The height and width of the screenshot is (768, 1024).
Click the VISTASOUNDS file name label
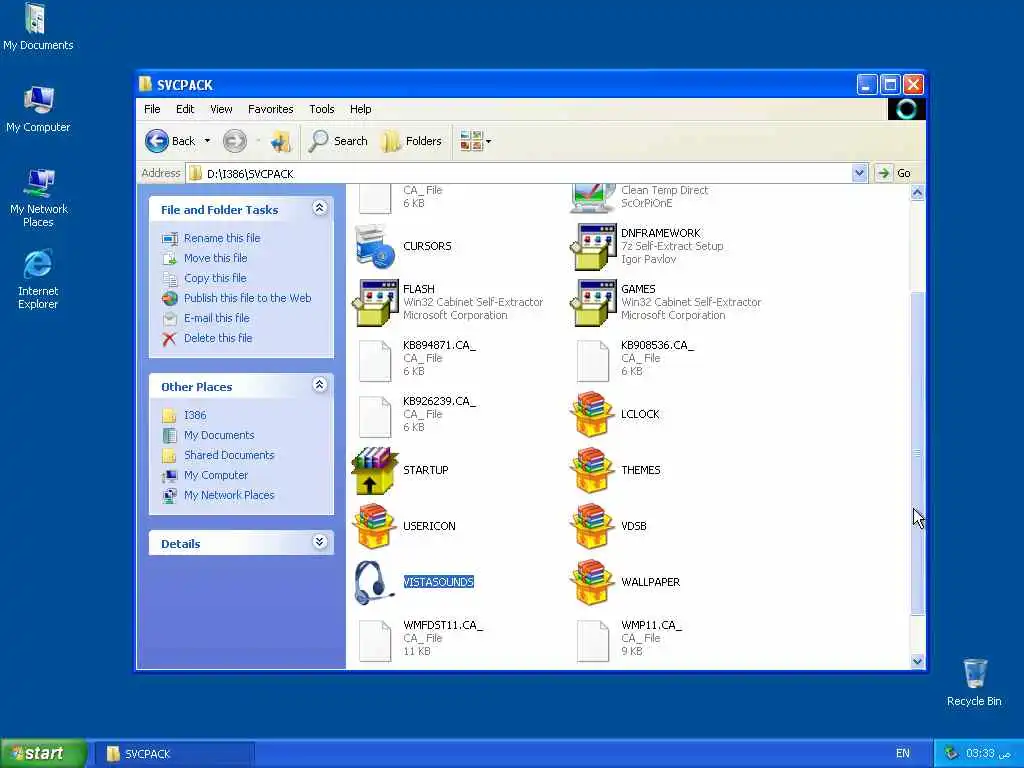click(x=438, y=582)
